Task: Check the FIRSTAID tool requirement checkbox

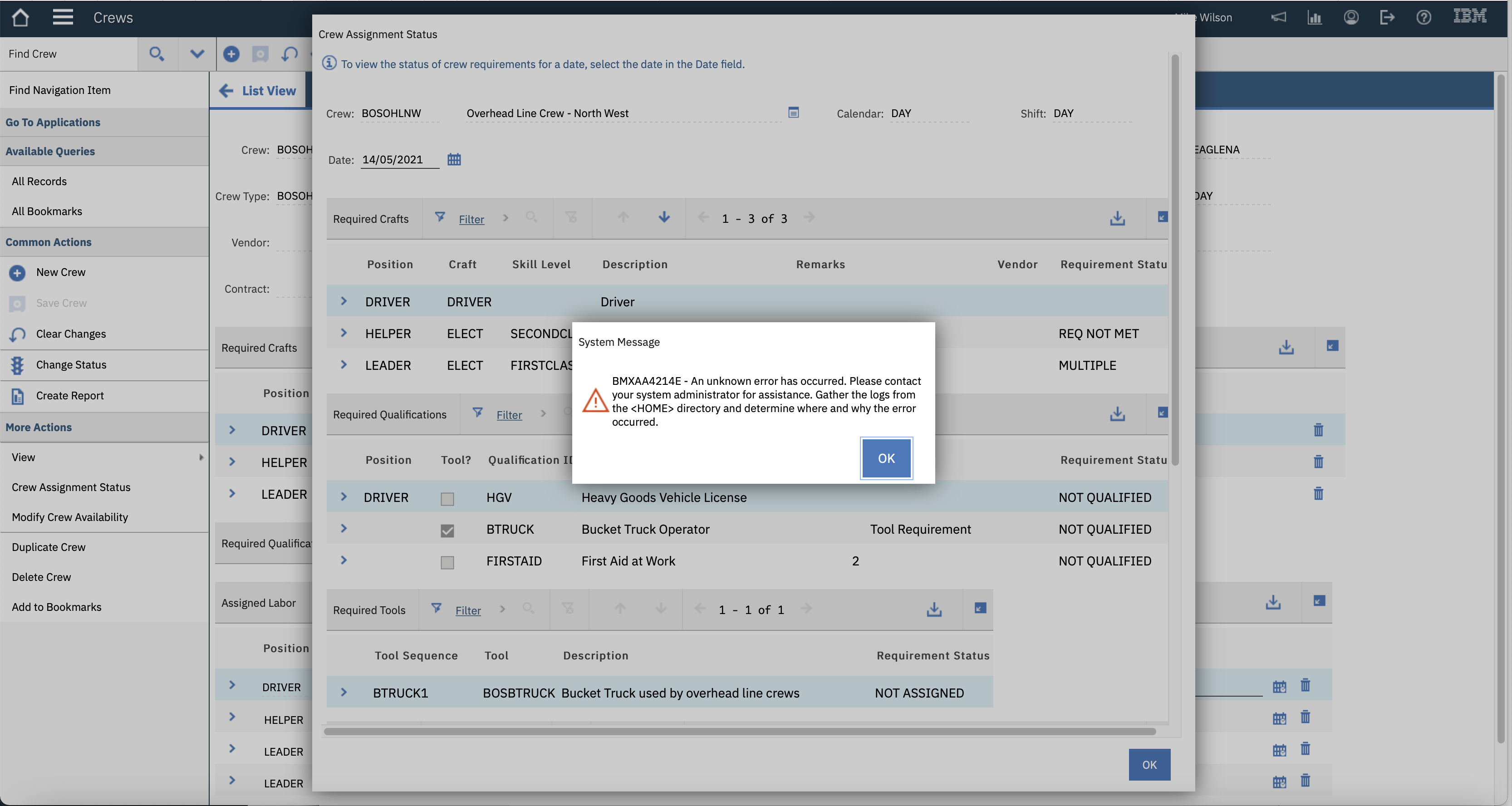Action: [447, 562]
